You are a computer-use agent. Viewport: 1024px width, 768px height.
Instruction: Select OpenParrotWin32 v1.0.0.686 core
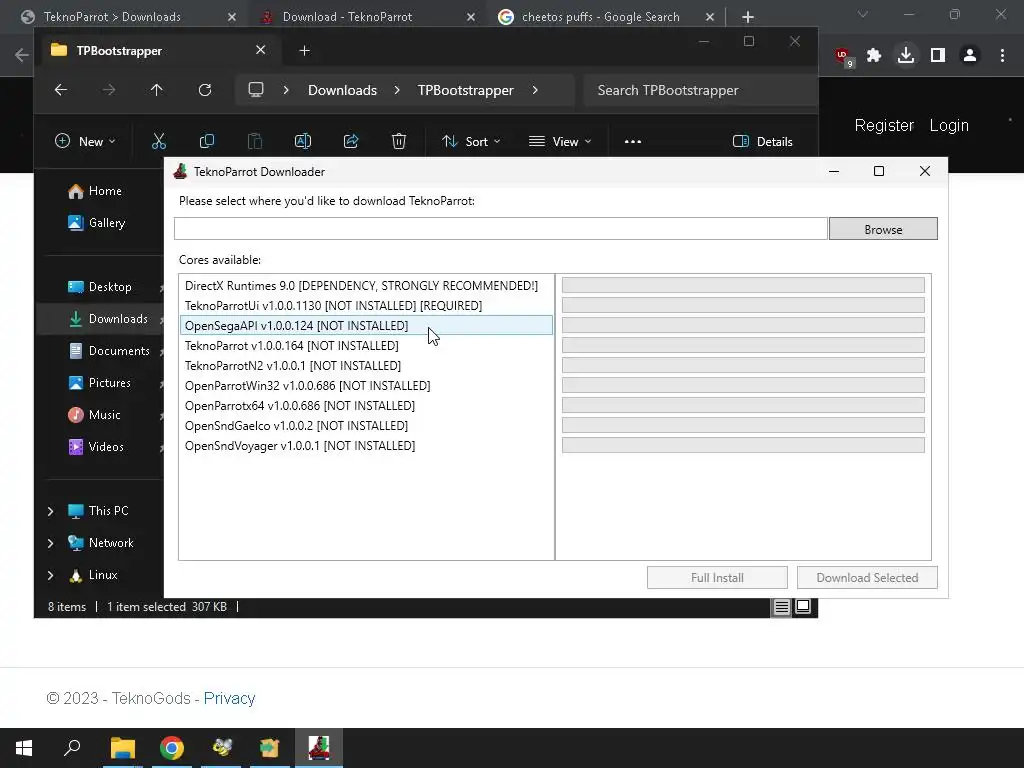[366, 385]
